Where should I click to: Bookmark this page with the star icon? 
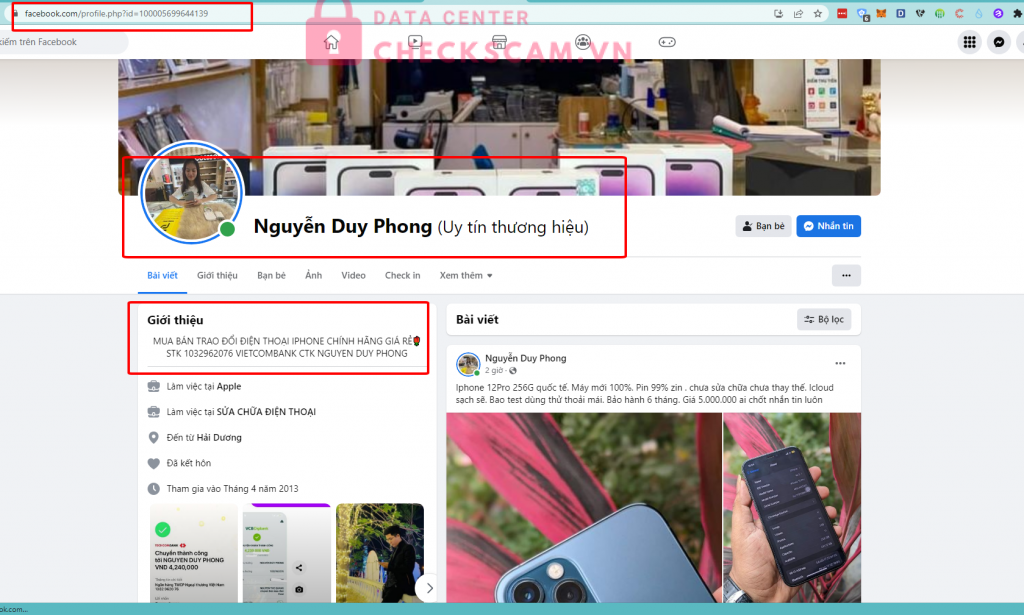click(818, 14)
